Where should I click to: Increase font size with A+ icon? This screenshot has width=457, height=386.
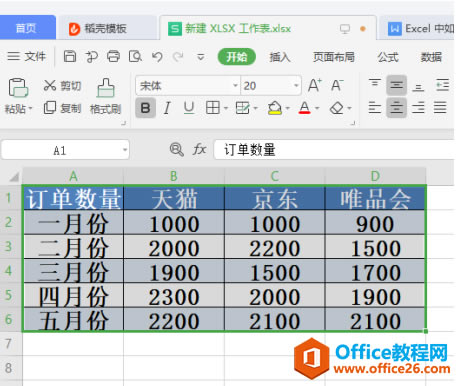(x=315, y=85)
